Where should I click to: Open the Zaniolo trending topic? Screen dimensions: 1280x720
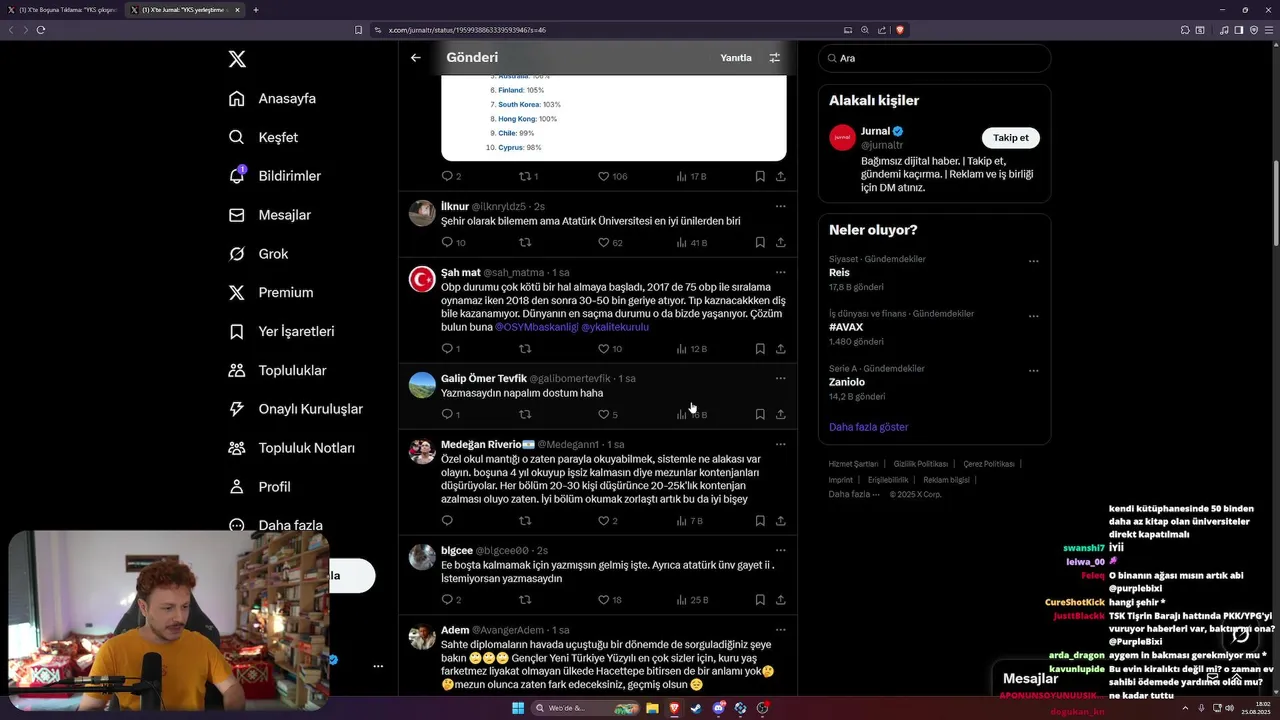point(847,382)
